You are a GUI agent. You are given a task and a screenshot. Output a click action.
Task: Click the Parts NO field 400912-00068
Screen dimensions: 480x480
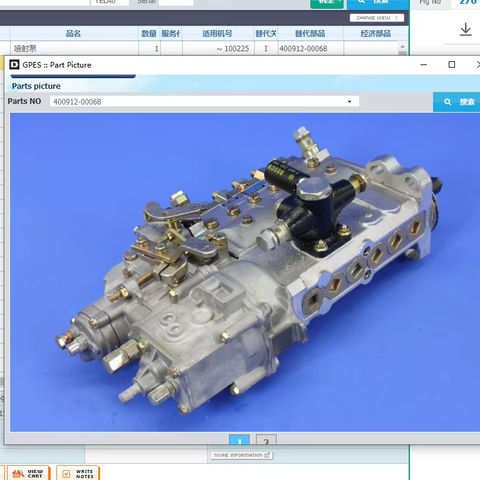pos(204,102)
